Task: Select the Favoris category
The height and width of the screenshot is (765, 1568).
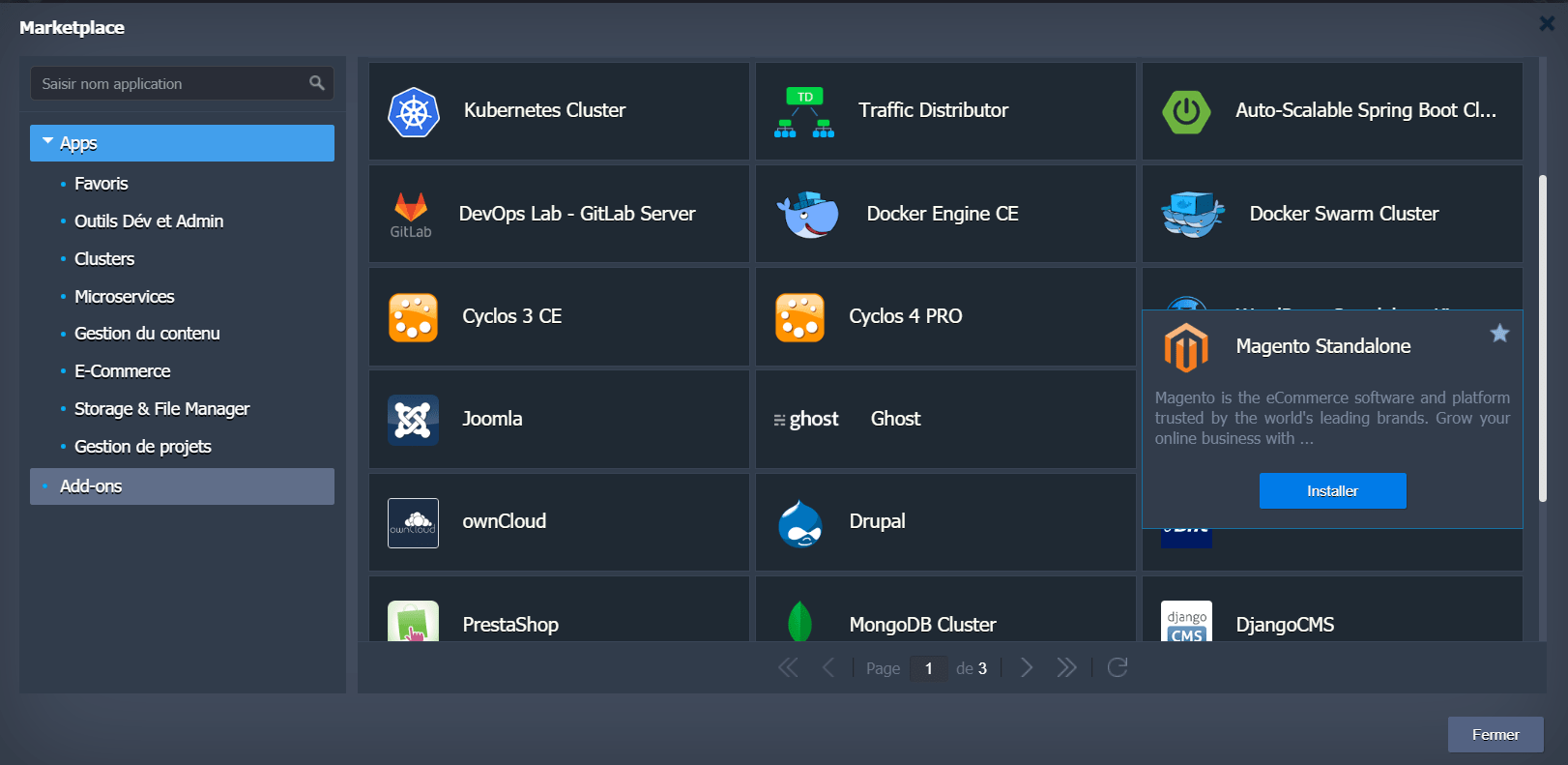Action: pyautogui.click(x=102, y=184)
